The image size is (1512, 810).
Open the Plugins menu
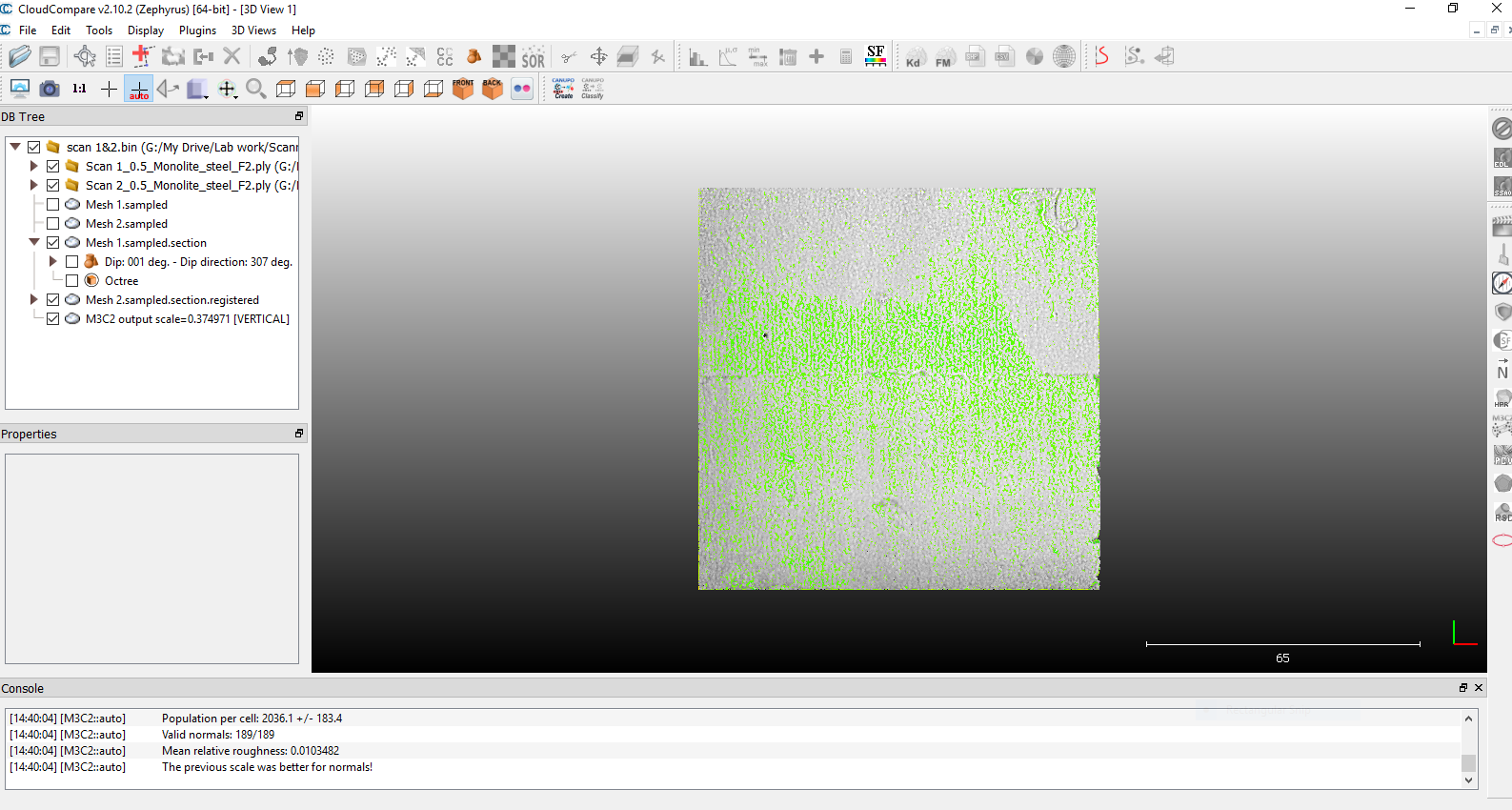197,30
